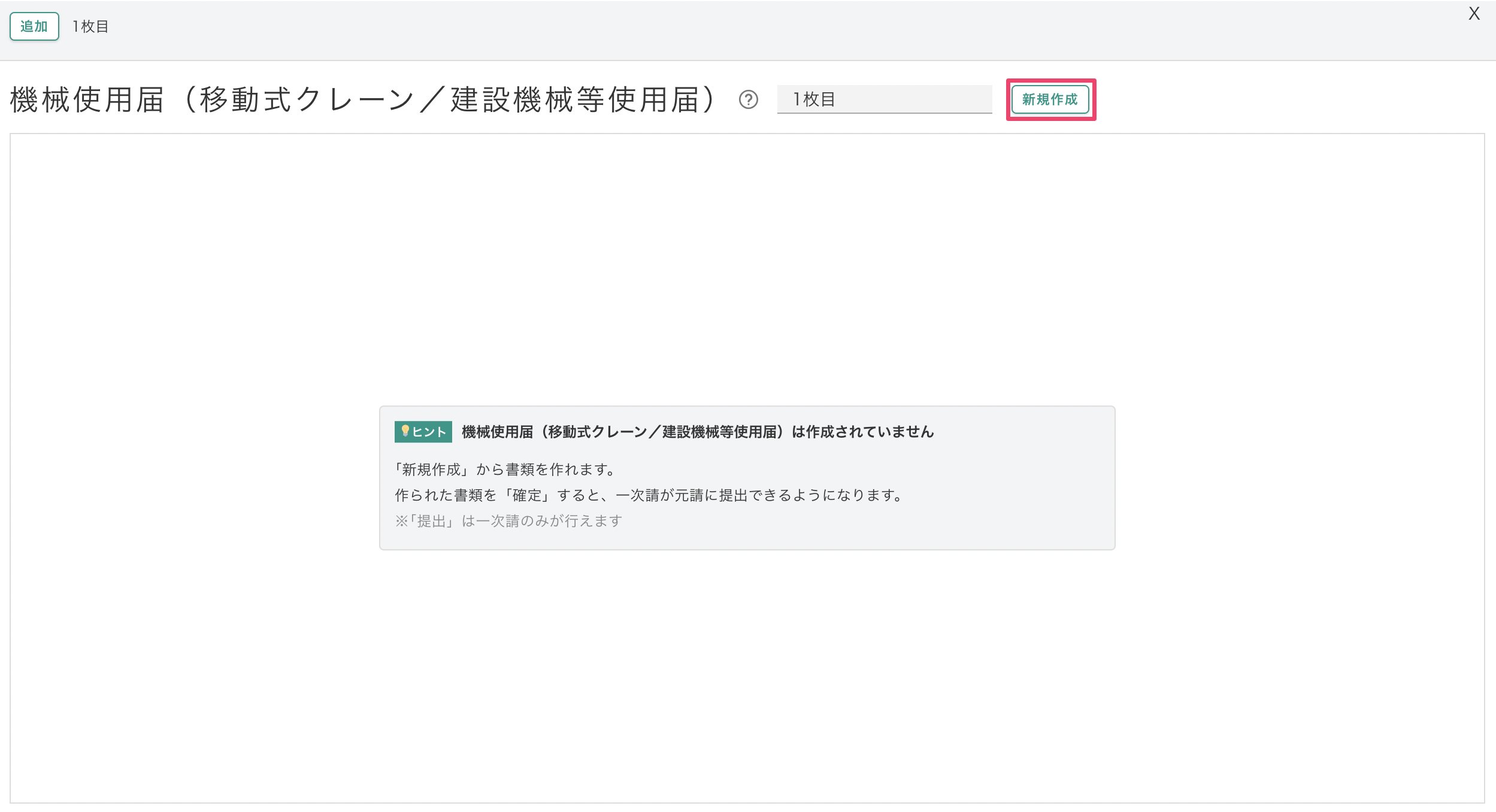The image size is (1496, 812).
Task: Click blank space right of 新規作成 button
Action: click(1288, 99)
